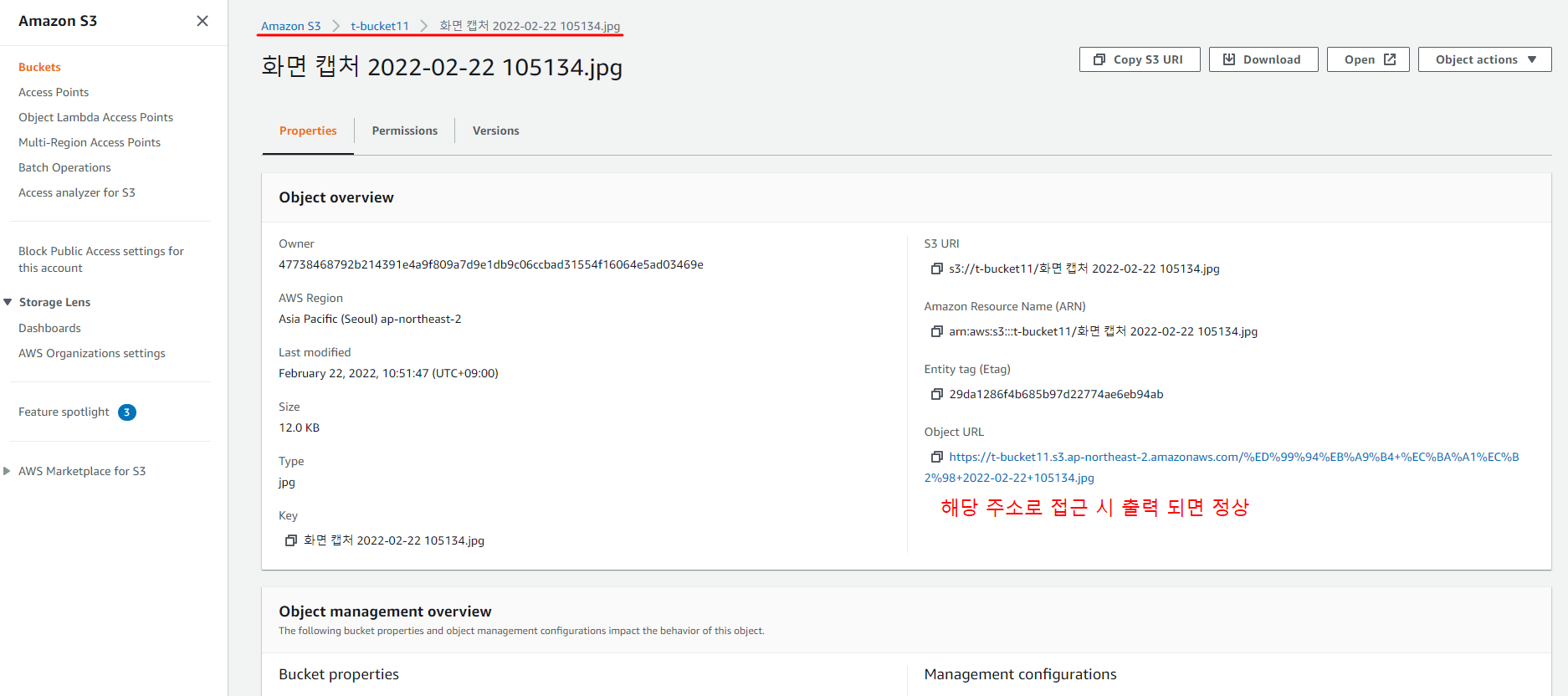Select the arn:aws:s3 ARN text
1568x696 pixels.
[1103, 331]
